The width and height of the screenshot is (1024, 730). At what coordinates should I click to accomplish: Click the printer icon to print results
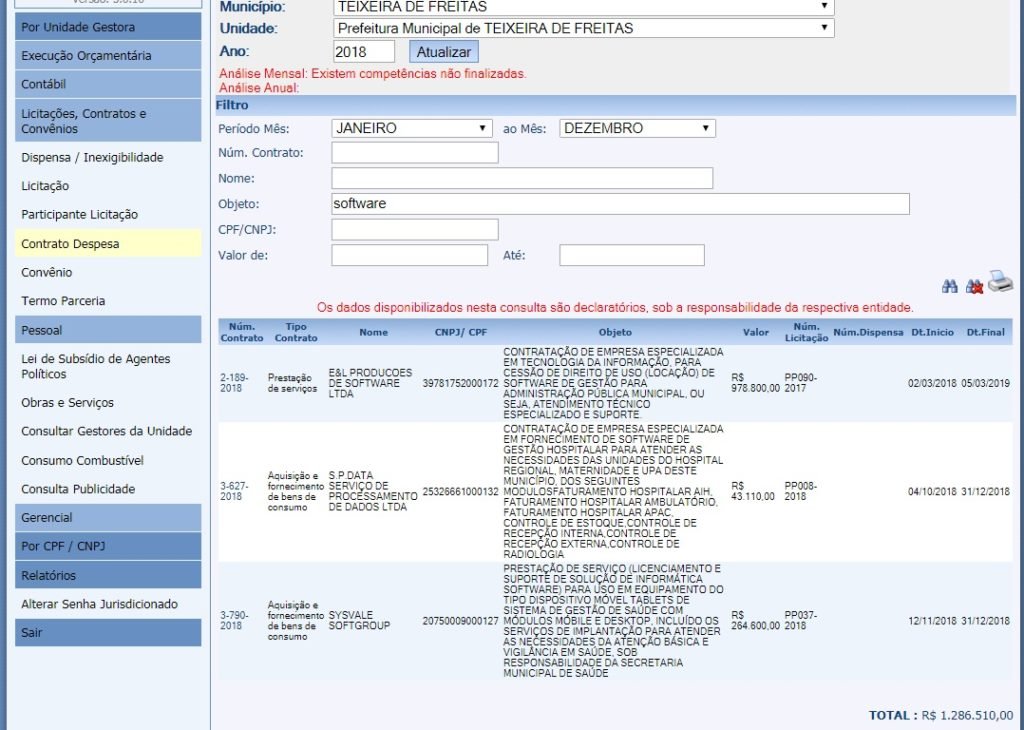pyautogui.click(x=1000, y=283)
